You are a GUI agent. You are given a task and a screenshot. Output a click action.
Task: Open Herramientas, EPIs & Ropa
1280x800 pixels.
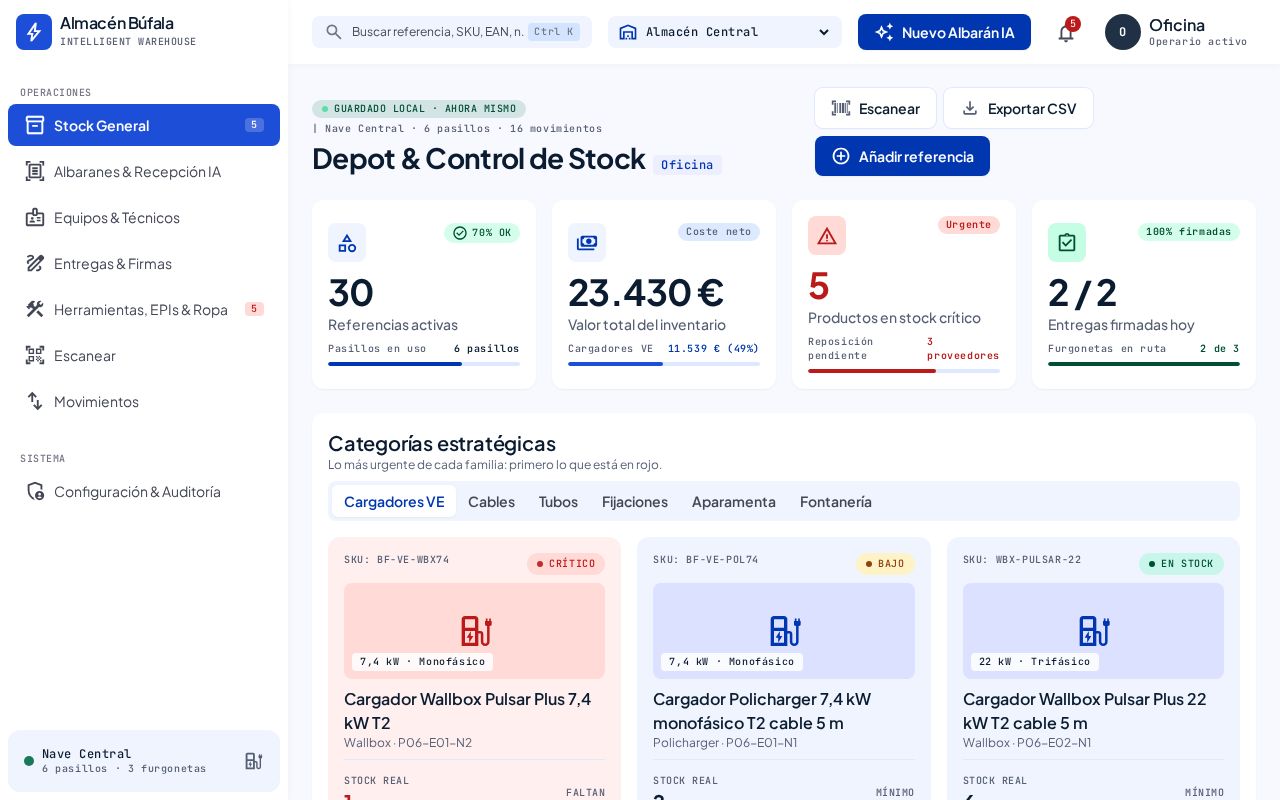[x=144, y=309]
